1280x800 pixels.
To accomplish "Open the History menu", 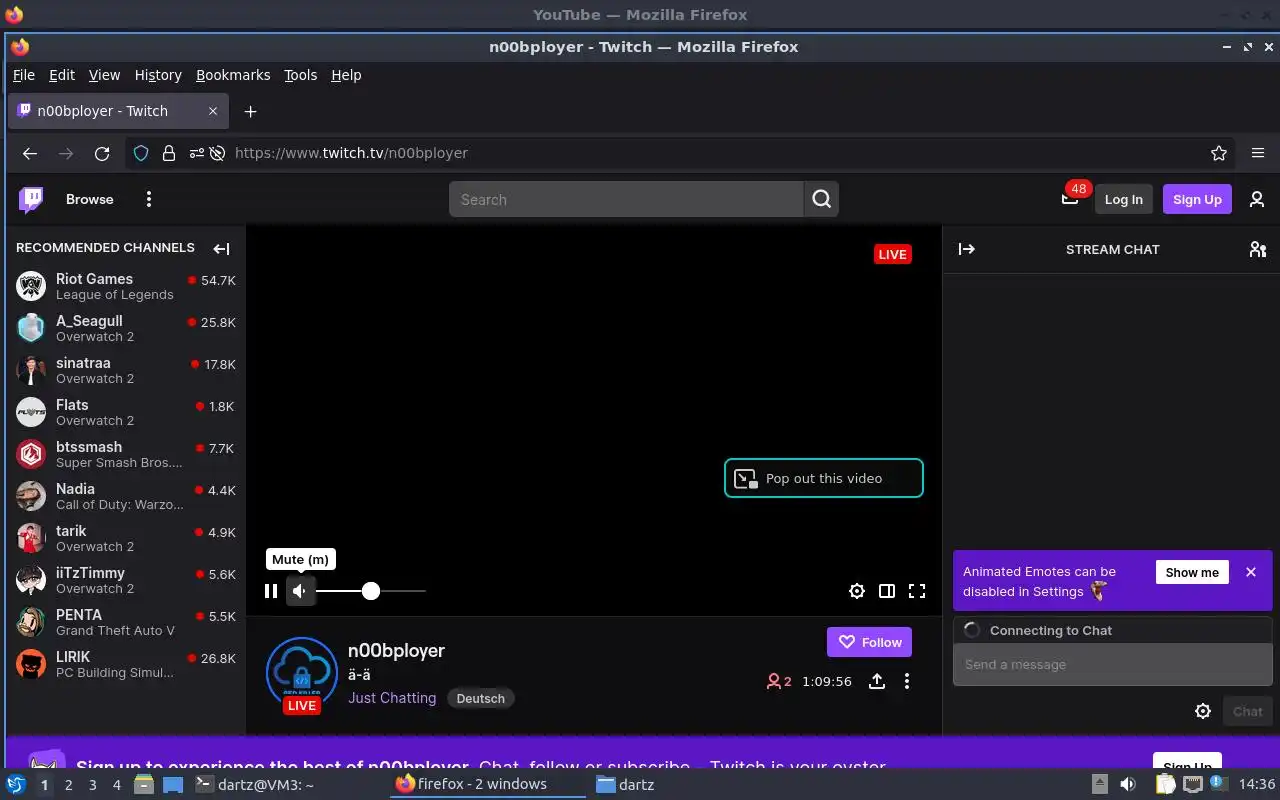I will (158, 75).
